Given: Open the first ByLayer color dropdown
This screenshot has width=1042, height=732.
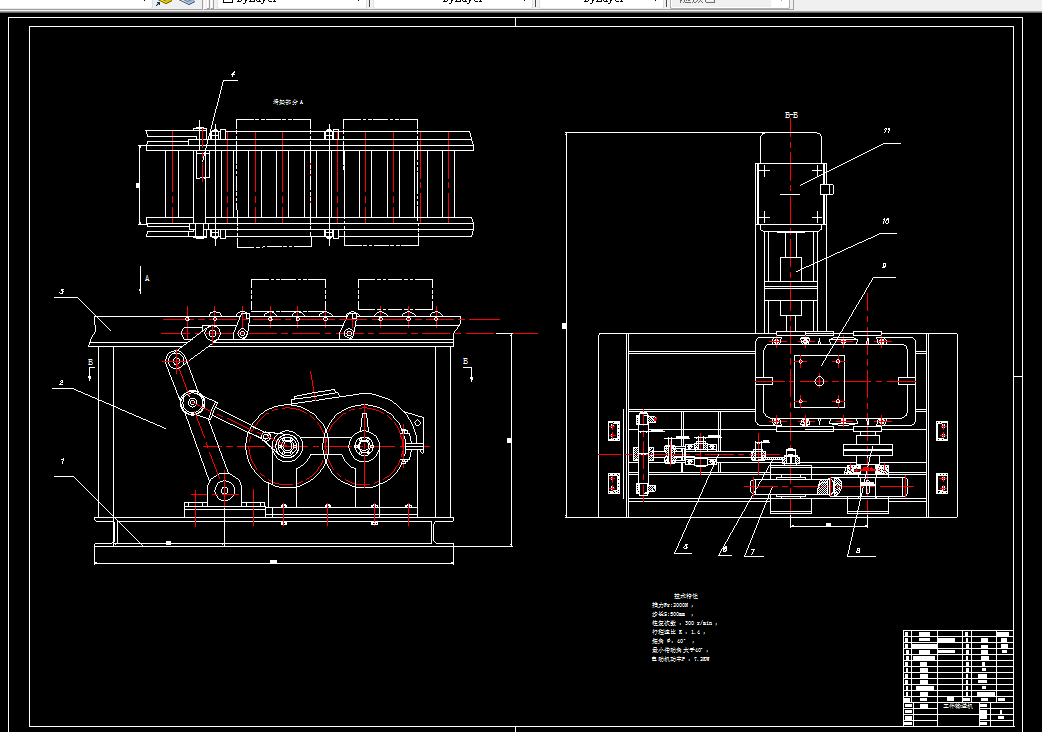Looking at the screenshot, I should [292, 2].
